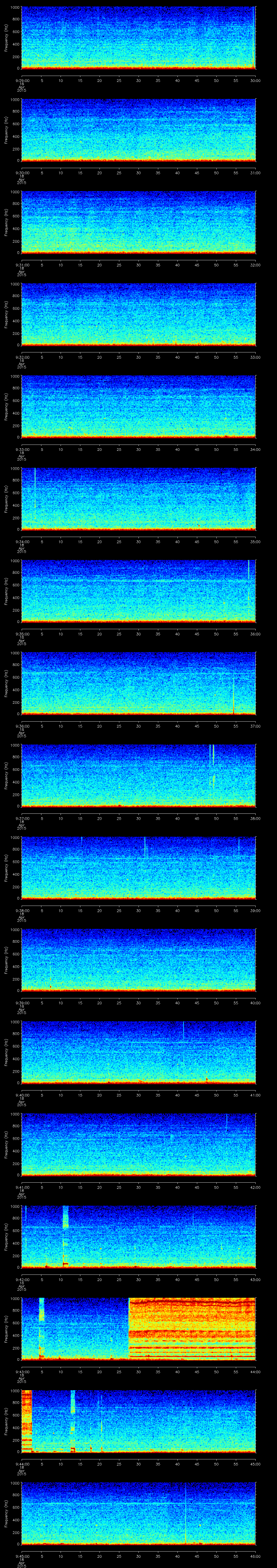Click the 9:42:00 start time label
This screenshot has height=1568, width=277.
[22, 1279]
